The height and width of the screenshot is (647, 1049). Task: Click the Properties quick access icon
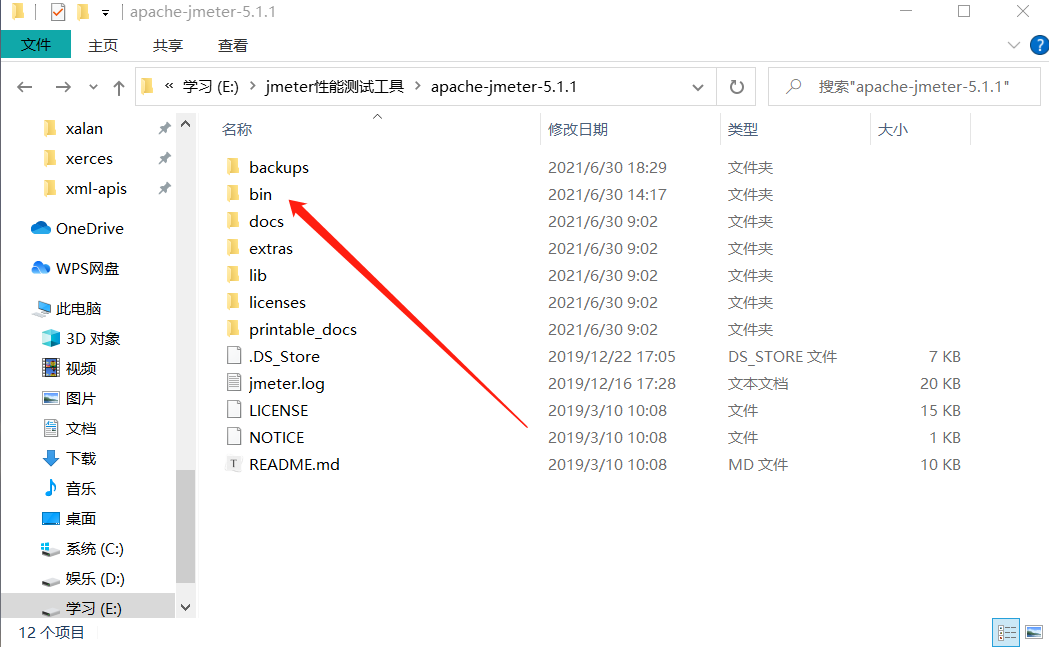pyautogui.click(x=58, y=12)
